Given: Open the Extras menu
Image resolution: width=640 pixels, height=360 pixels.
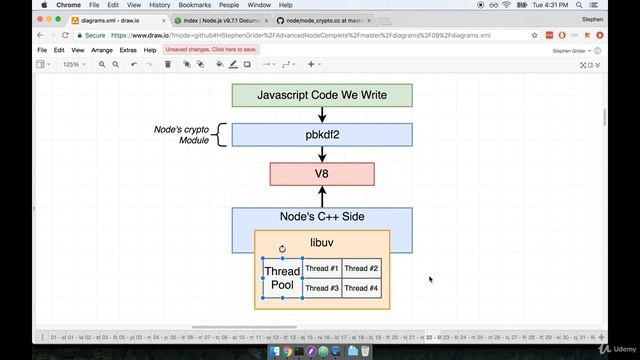Looking at the screenshot, I should coord(128,50).
